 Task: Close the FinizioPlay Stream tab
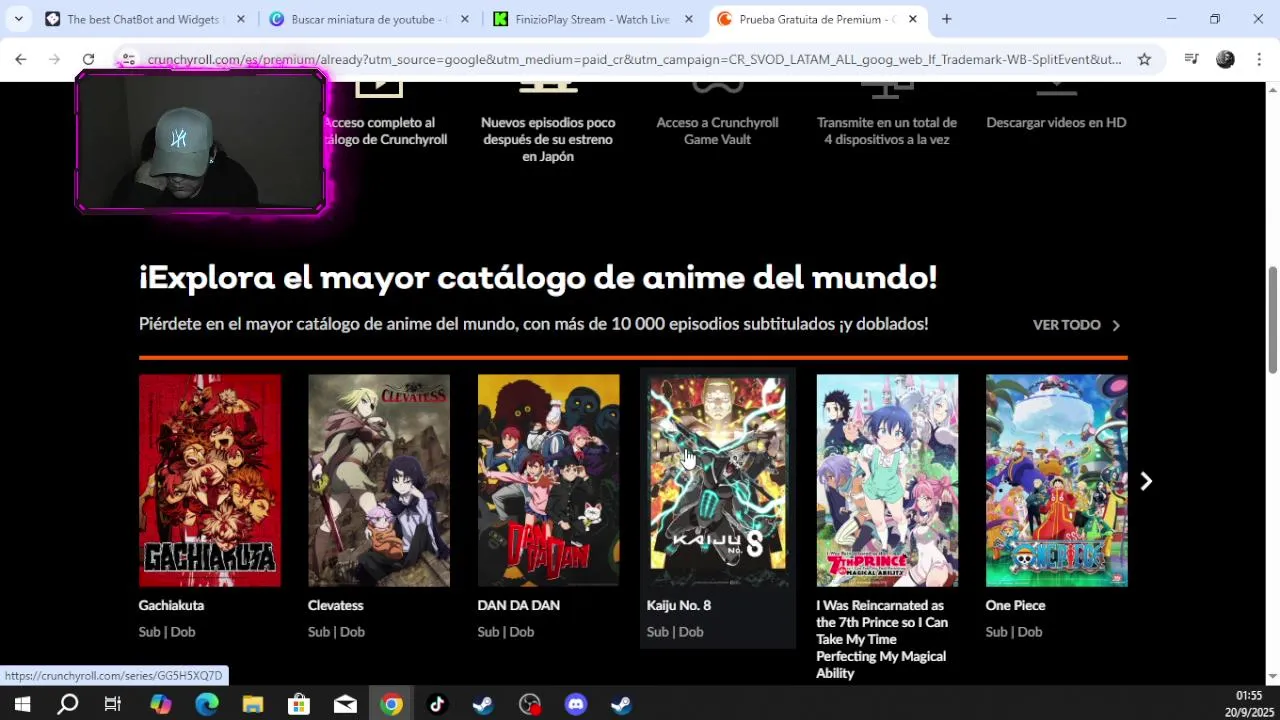tap(688, 19)
